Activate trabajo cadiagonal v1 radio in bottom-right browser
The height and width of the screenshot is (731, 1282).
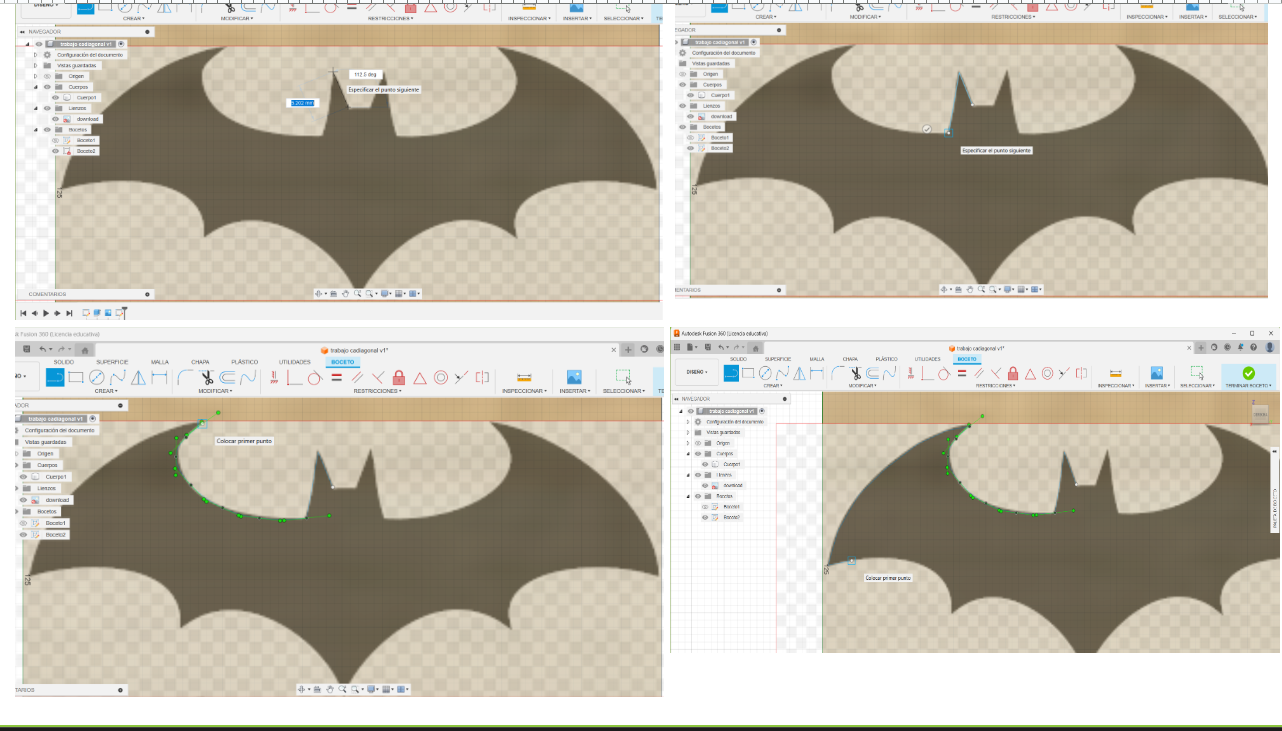(x=762, y=411)
